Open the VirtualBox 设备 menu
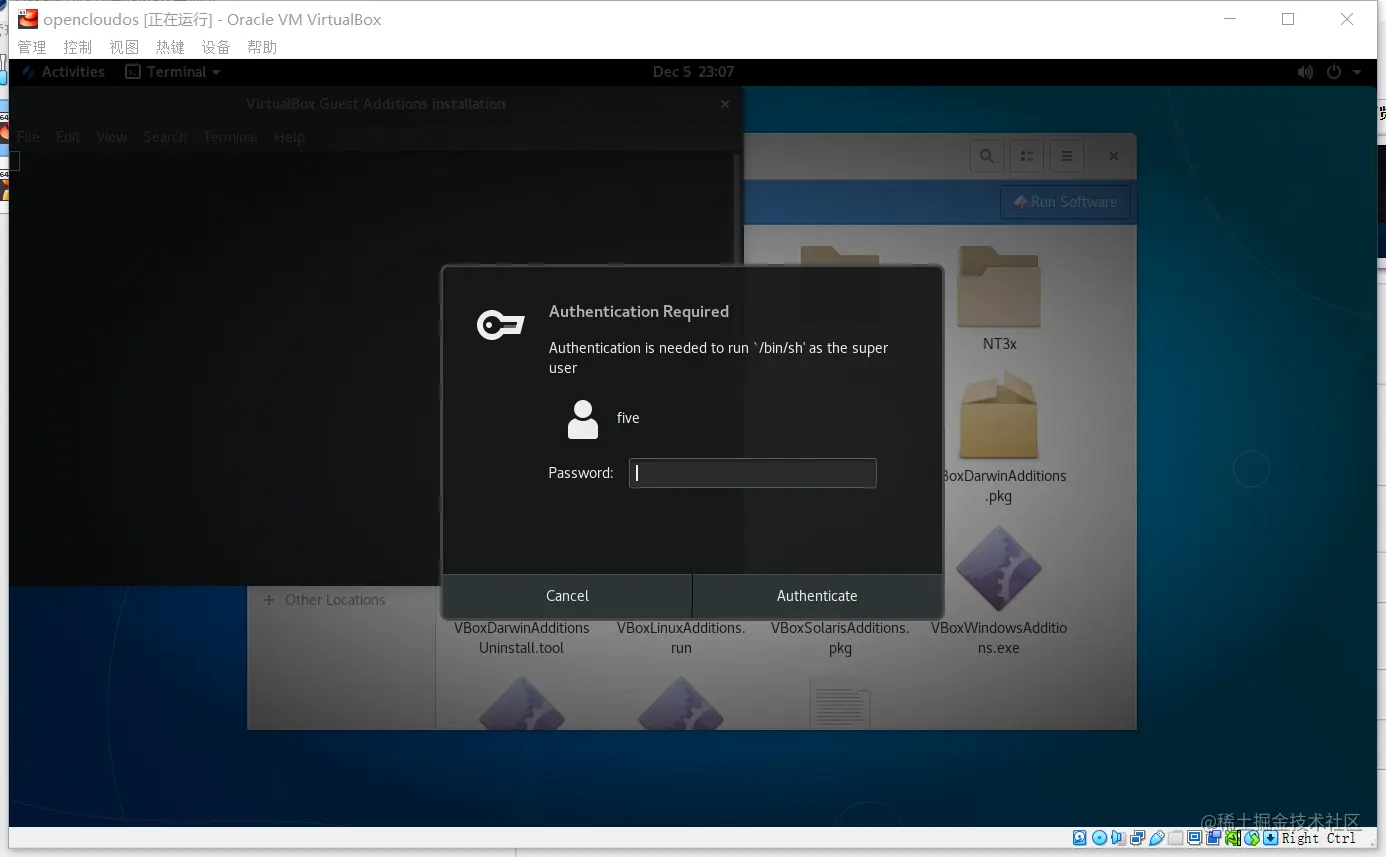The image size is (1386, 857). coord(216,47)
